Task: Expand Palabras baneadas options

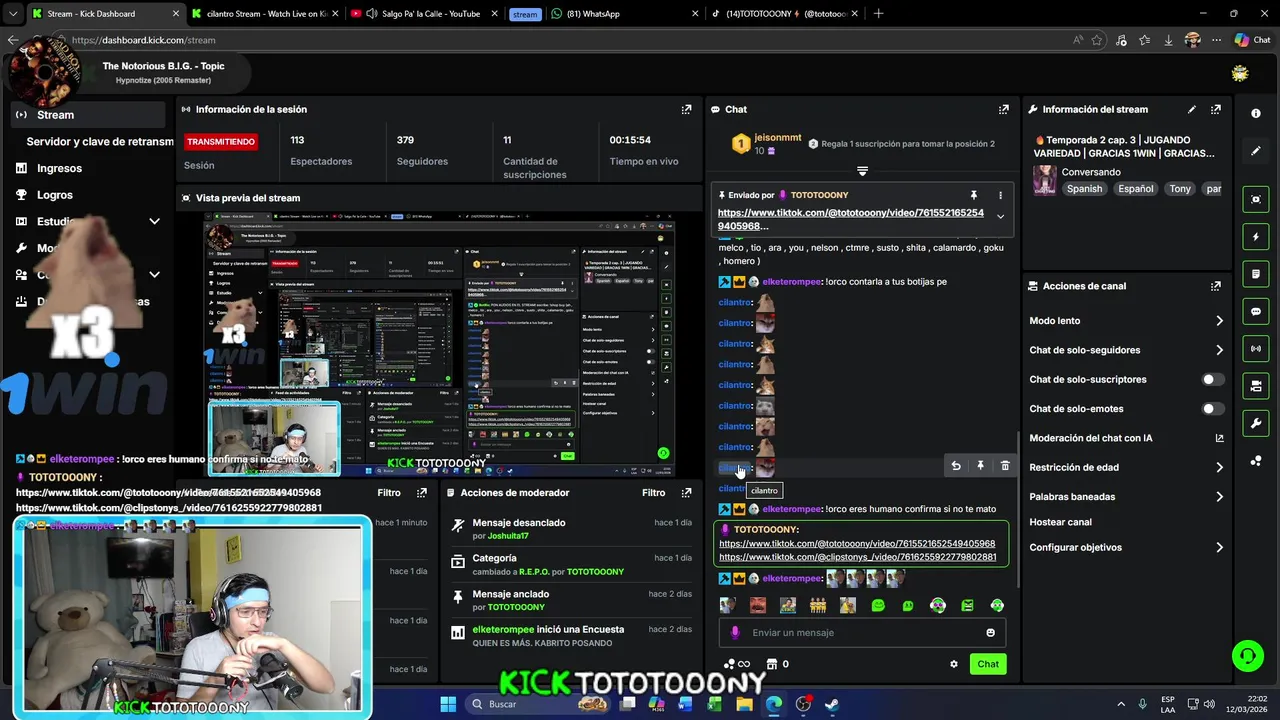Action: pyautogui.click(x=1219, y=497)
